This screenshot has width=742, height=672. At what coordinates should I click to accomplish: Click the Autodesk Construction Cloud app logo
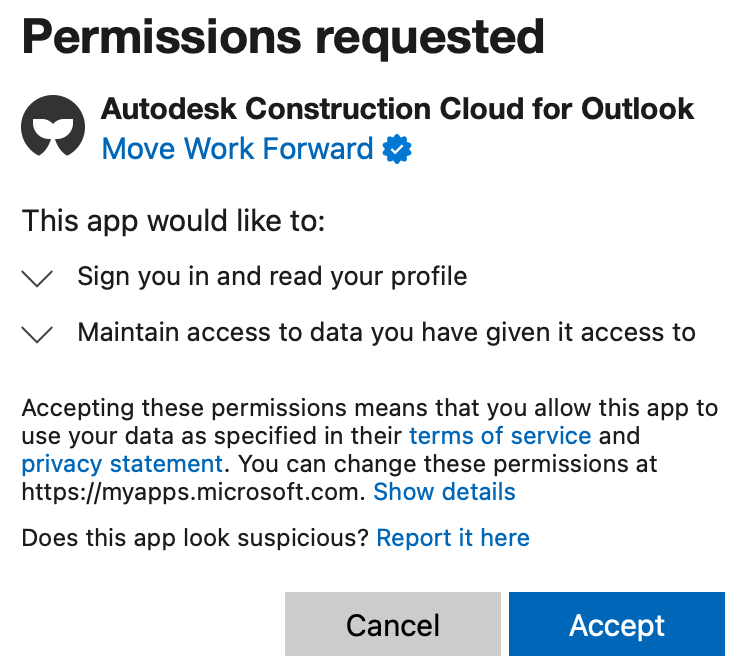tap(53, 127)
